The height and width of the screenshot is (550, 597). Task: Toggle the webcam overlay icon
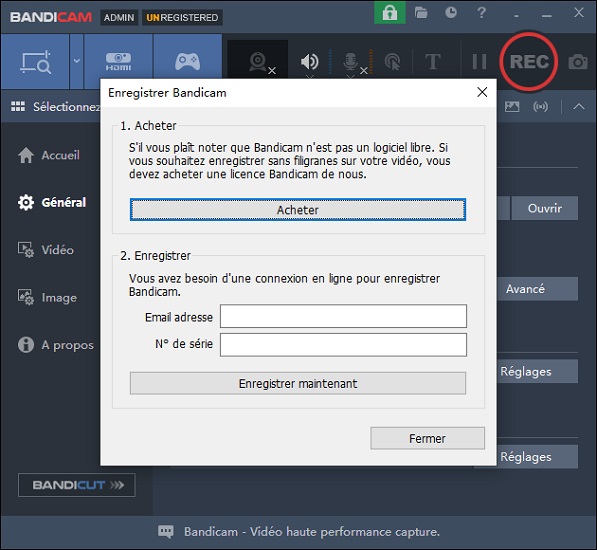259,61
